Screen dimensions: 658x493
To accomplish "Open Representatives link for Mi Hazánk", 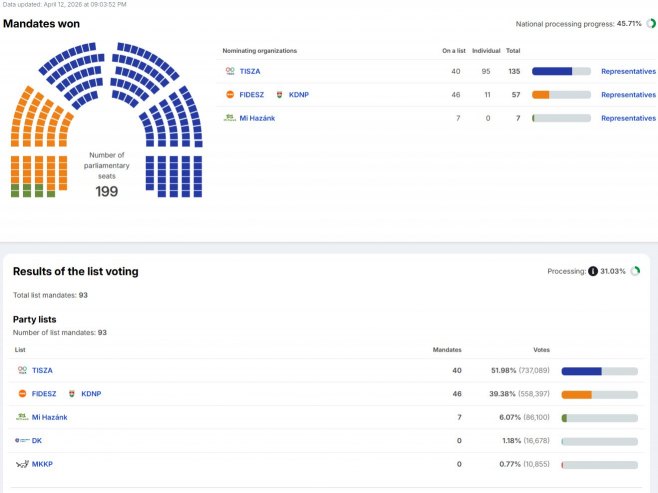I will (x=628, y=118).
